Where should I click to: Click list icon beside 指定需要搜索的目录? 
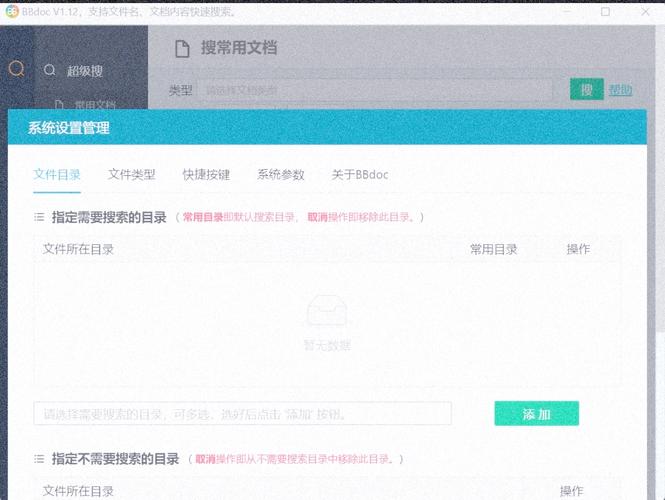click(39, 218)
